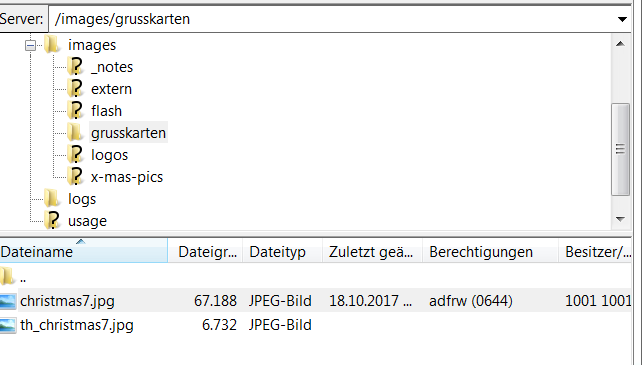Select the grusskarten folder in tree
This screenshot has height=365, width=642.
coord(128,133)
